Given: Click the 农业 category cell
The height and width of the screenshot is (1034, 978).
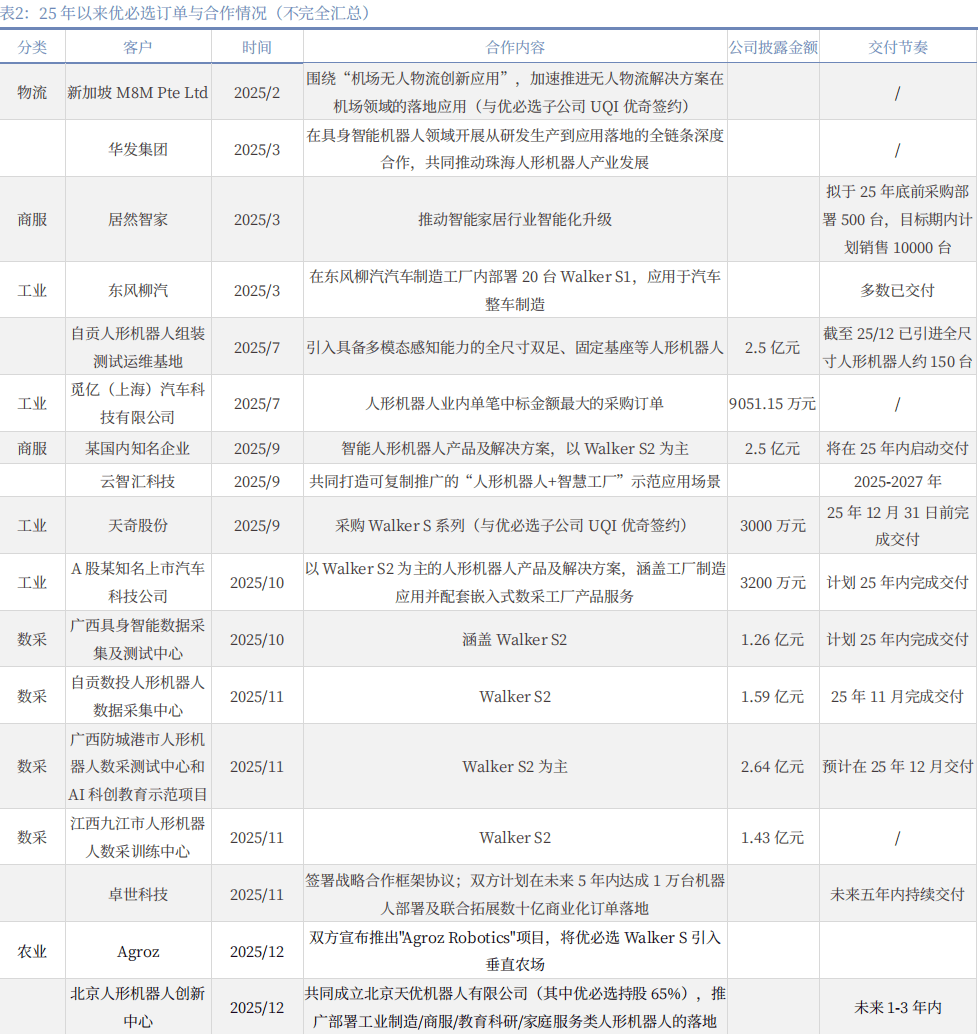Looking at the screenshot, I should point(32,951).
